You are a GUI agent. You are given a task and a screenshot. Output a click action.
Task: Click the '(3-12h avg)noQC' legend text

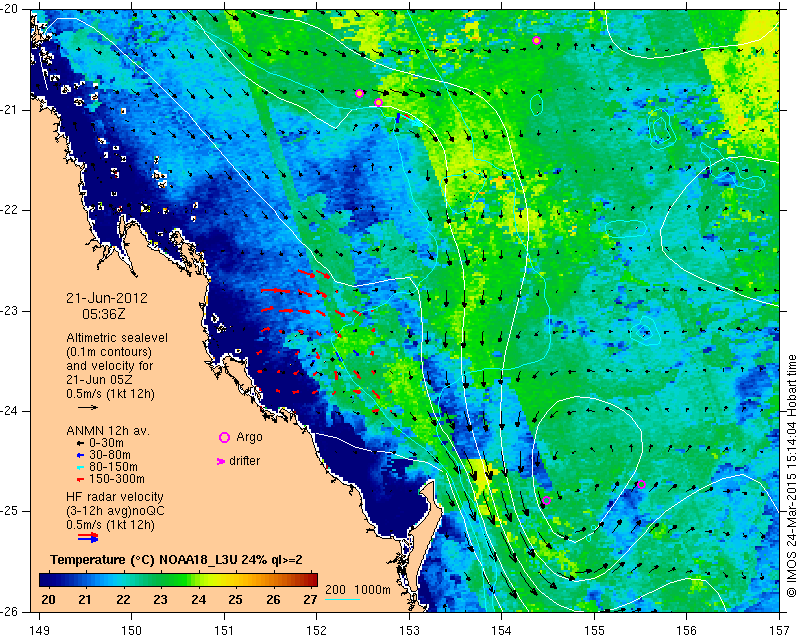(x=115, y=511)
